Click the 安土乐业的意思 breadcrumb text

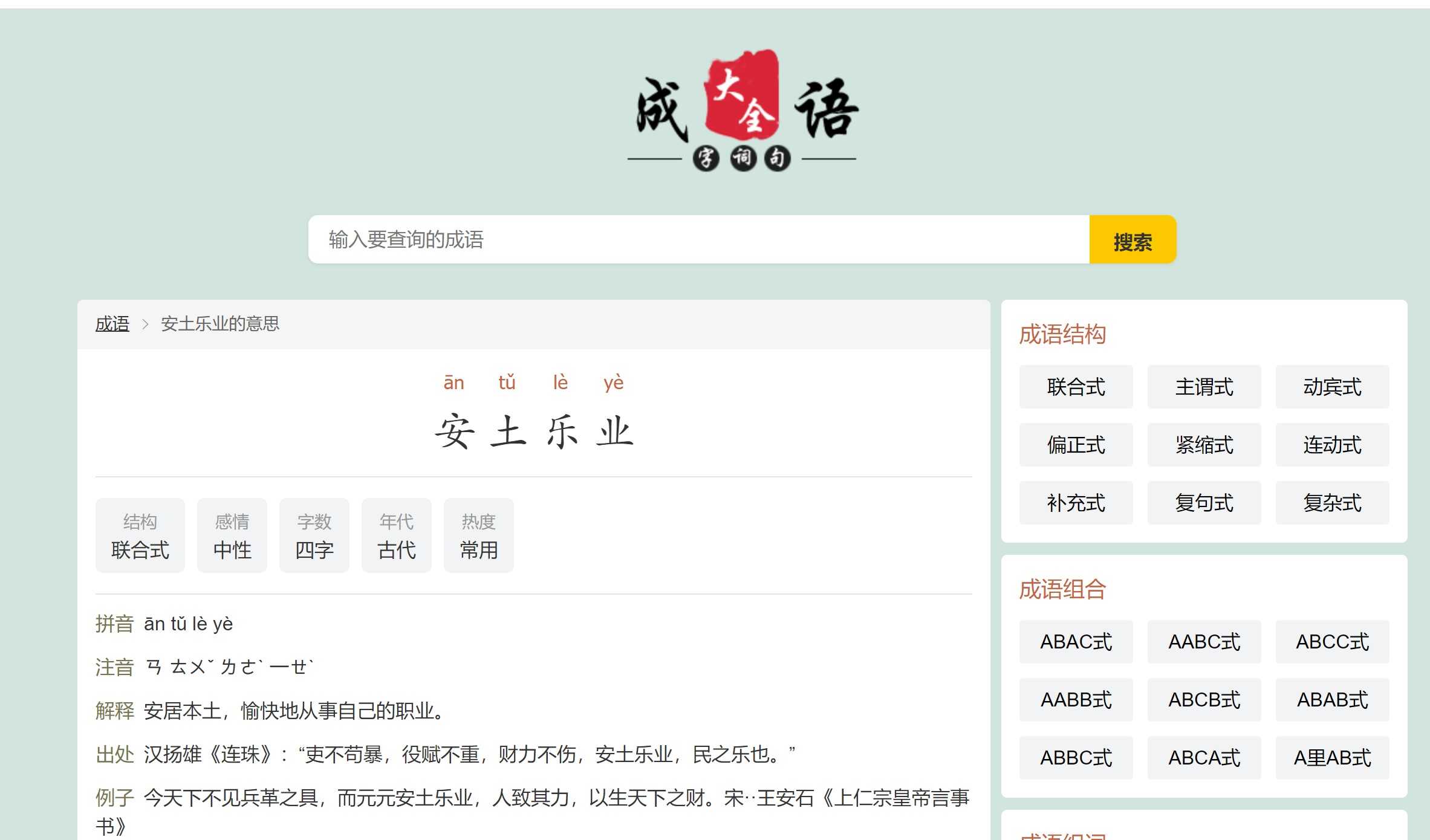[220, 324]
